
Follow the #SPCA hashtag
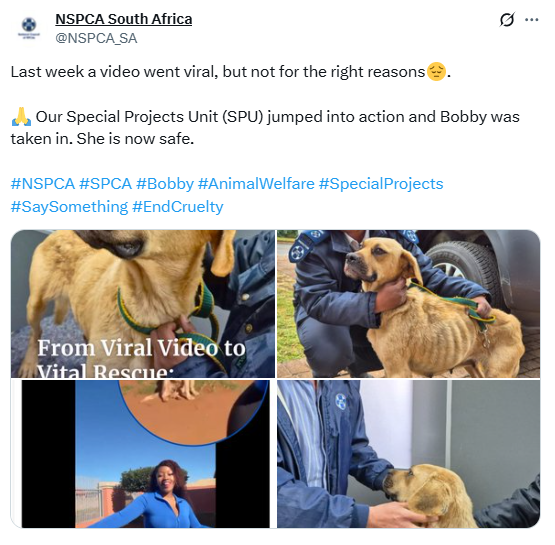click(105, 184)
